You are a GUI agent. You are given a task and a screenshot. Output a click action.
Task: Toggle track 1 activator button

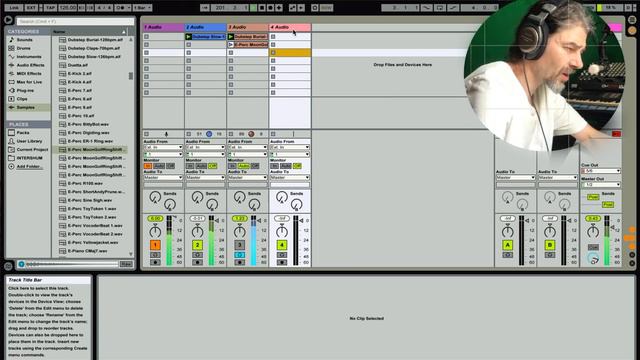click(155, 245)
